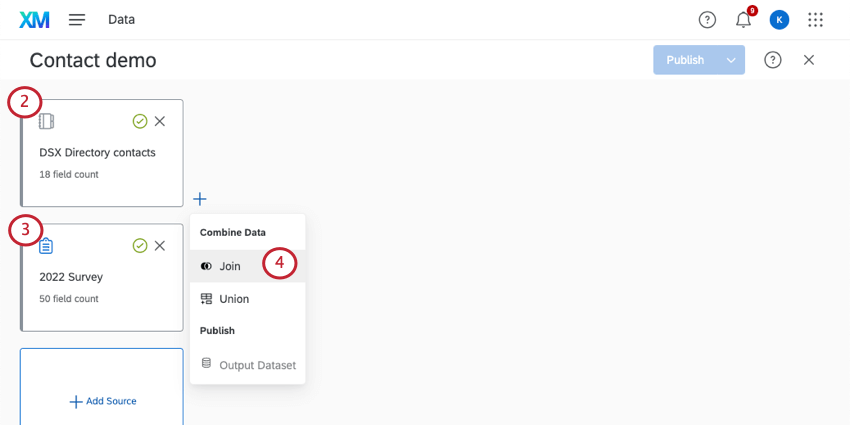The image size is (850, 425).
Task: Click the help icon beside Publish
Action: [x=772, y=60]
